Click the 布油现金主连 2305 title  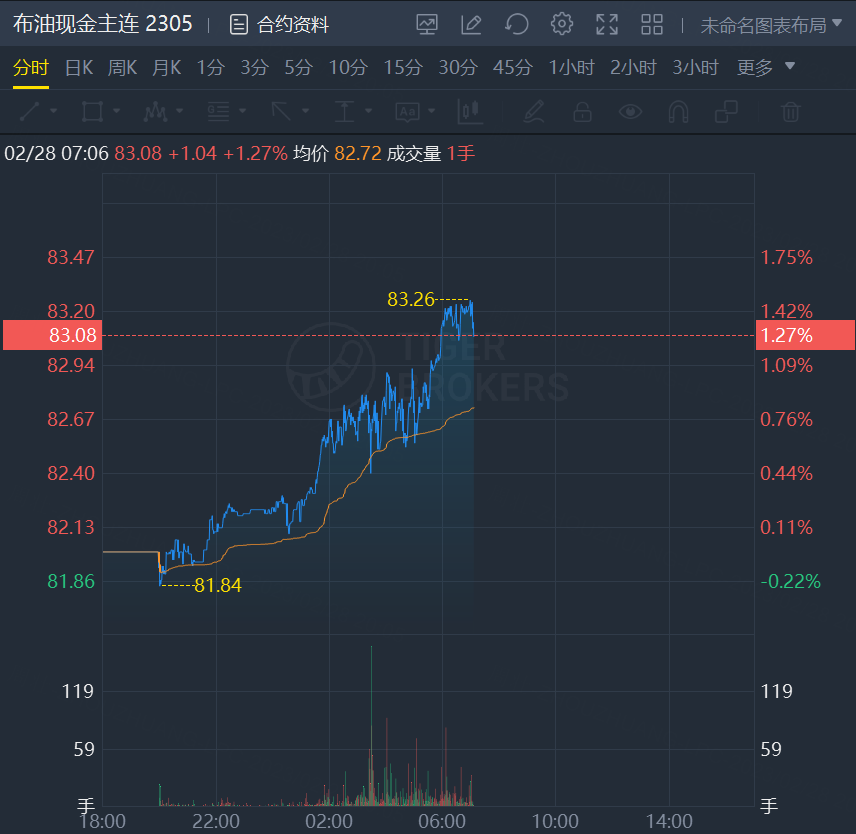(103, 24)
